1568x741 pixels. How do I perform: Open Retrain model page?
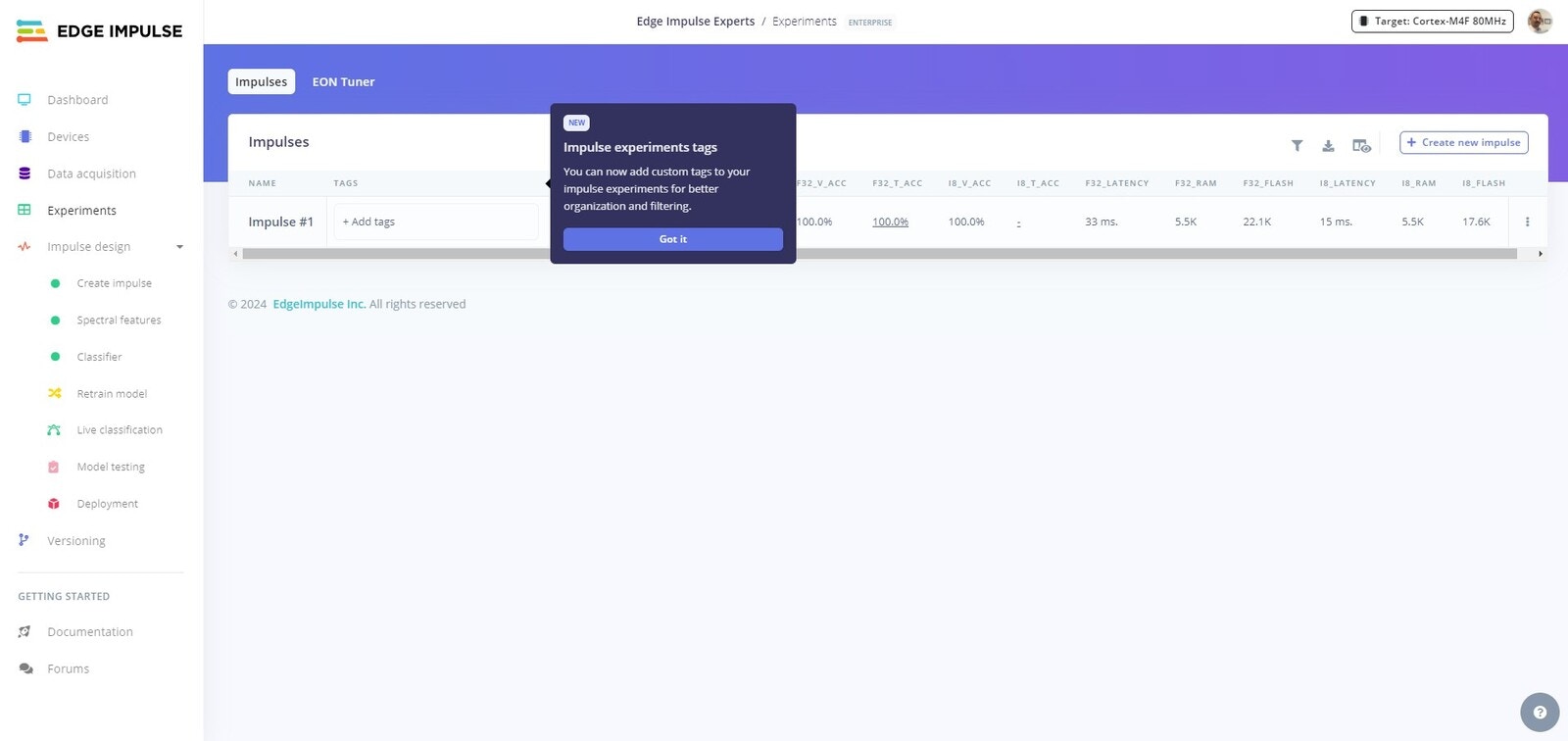[x=112, y=394]
